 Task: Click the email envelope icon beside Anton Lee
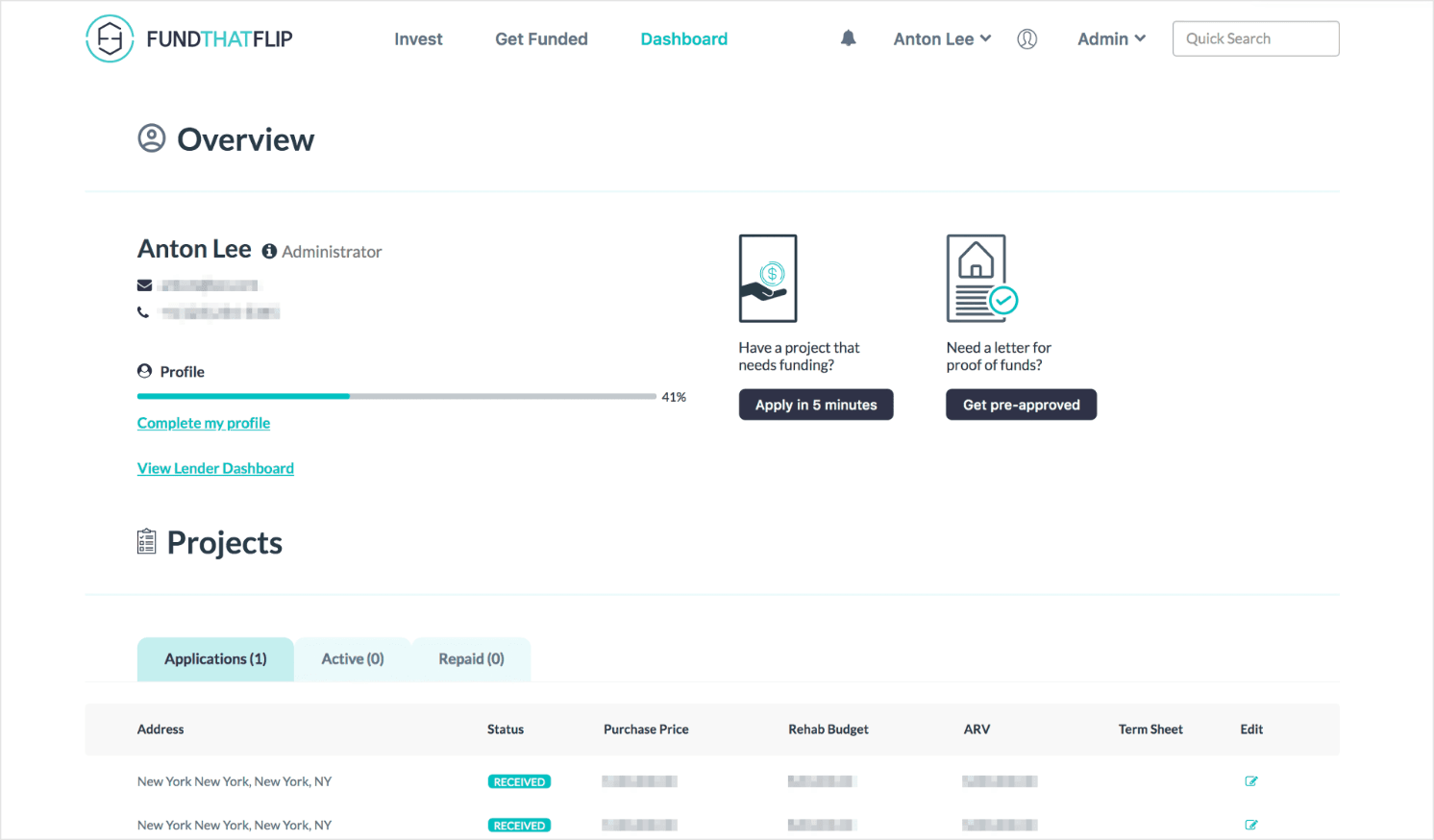pos(145,284)
